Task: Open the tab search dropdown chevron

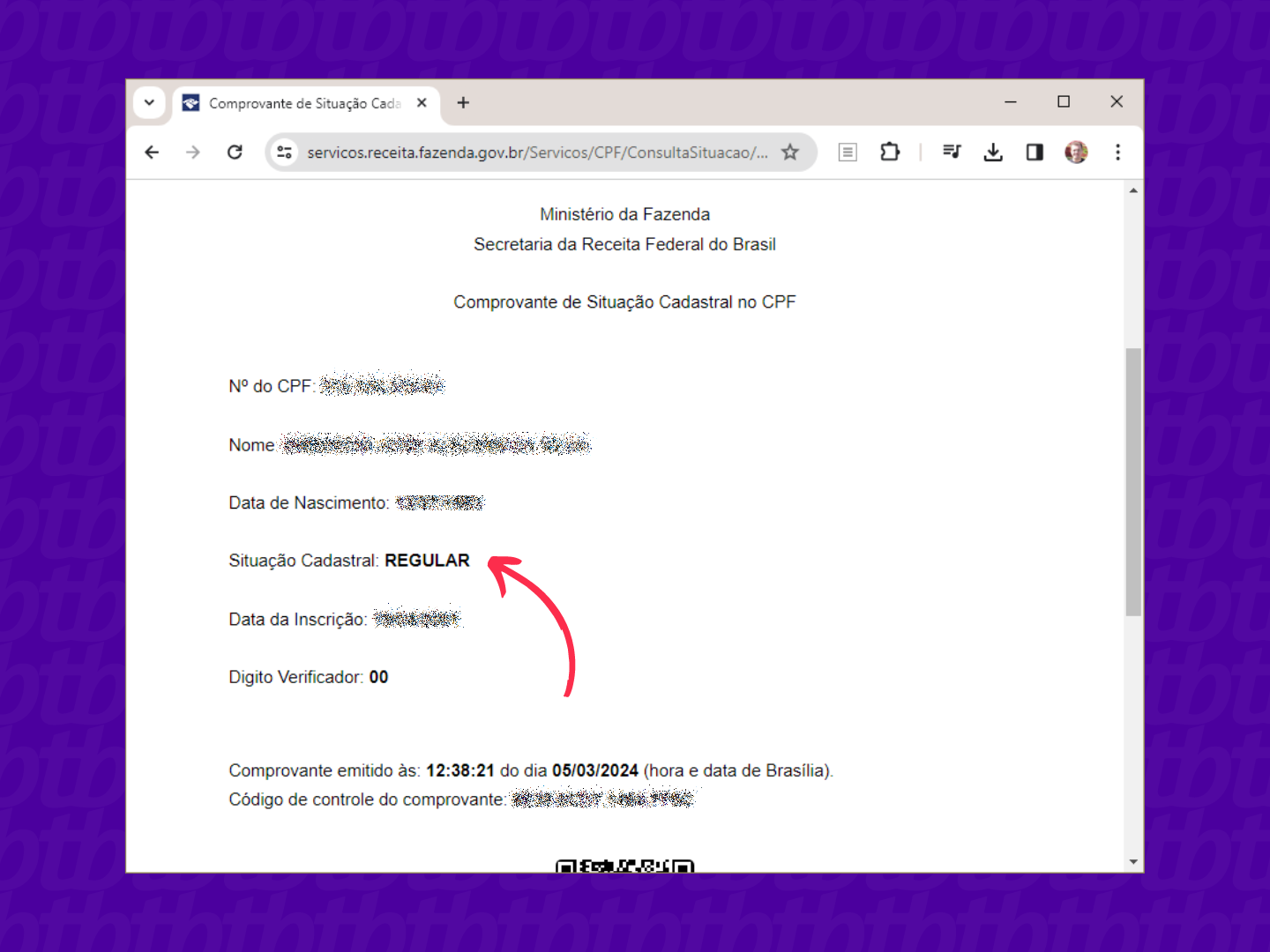Action: coord(149,102)
